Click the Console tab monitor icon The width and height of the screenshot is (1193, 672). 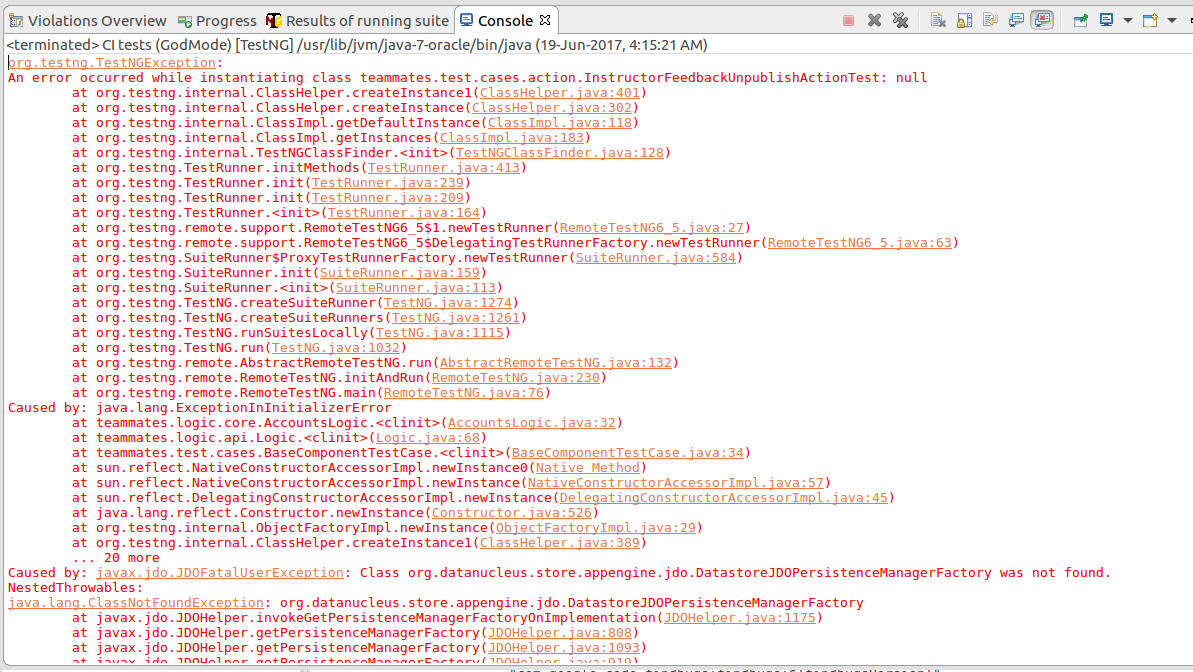coord(466,20)
